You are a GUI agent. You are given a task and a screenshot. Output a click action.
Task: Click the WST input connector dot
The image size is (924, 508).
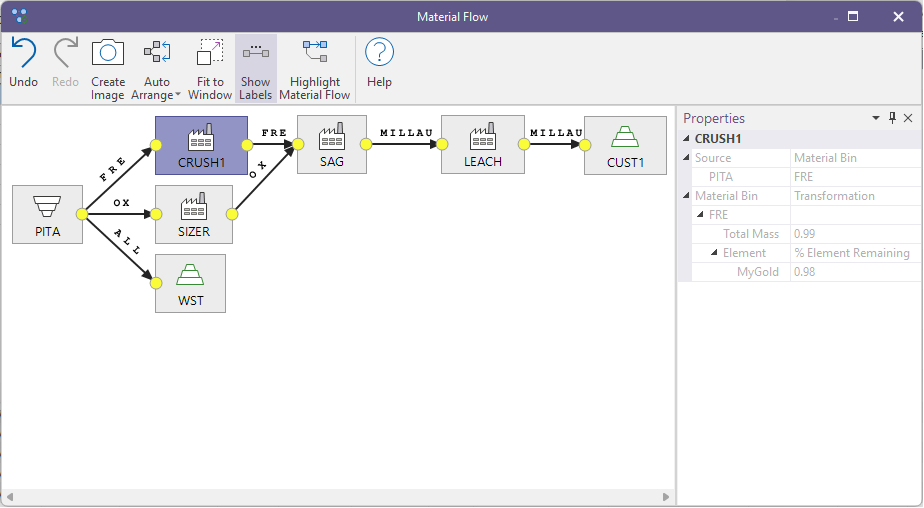156,283
